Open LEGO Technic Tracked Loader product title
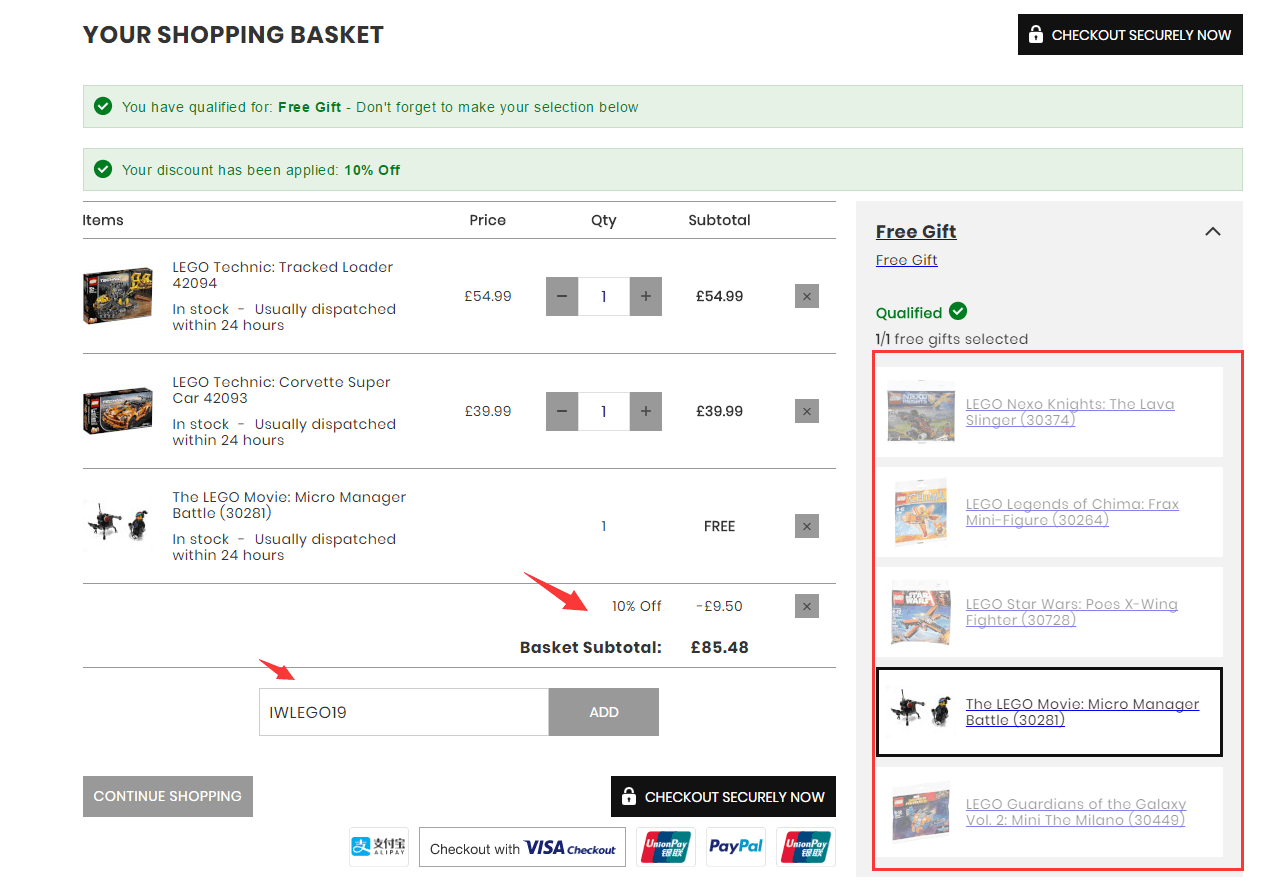This screenshot has width=1279, height=882. pos(283,275)
